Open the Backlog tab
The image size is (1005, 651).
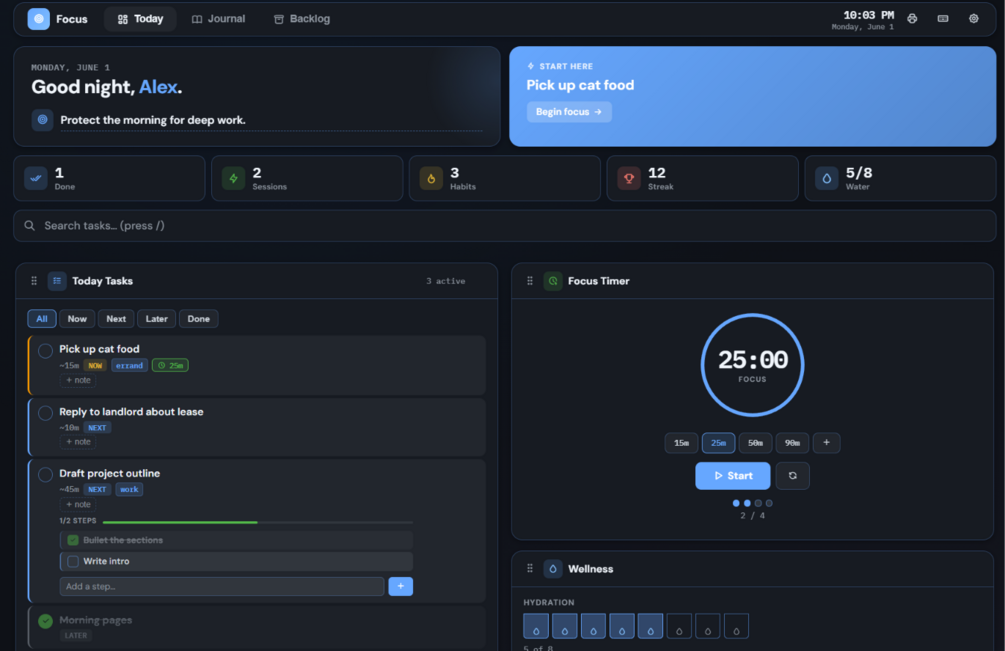[302, 19]
